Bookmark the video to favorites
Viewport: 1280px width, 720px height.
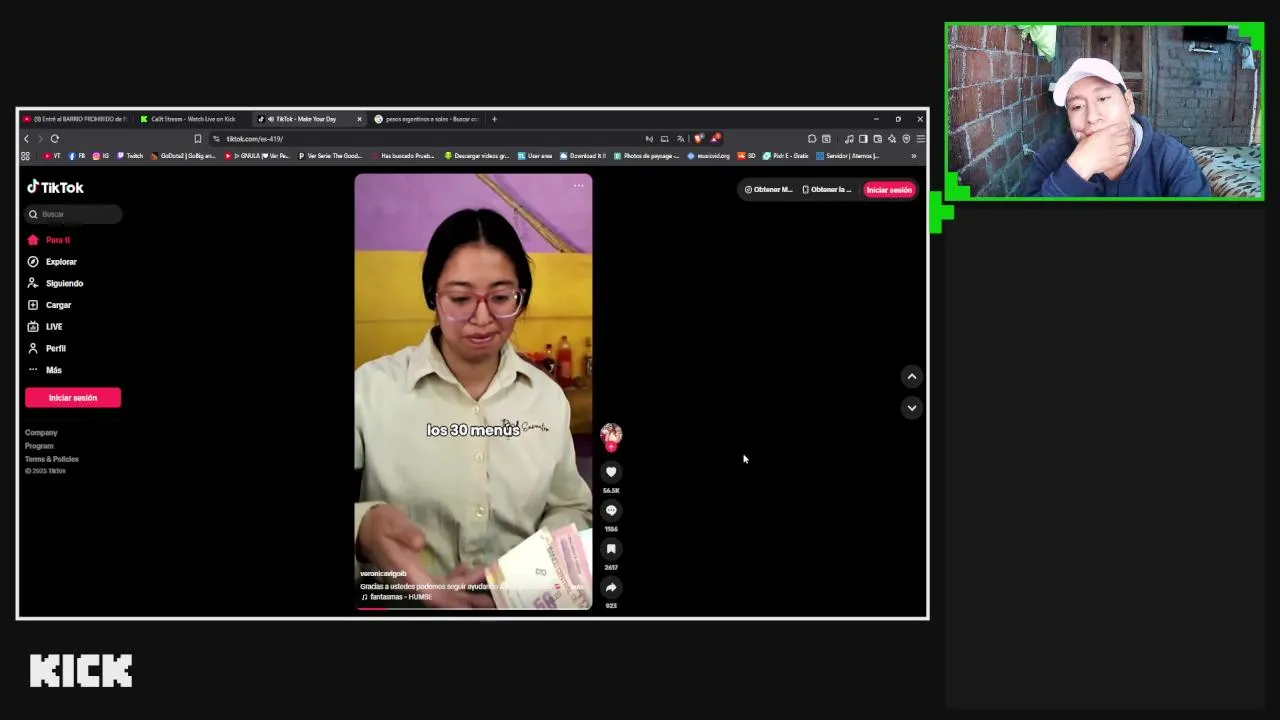[x=611, y=549]
